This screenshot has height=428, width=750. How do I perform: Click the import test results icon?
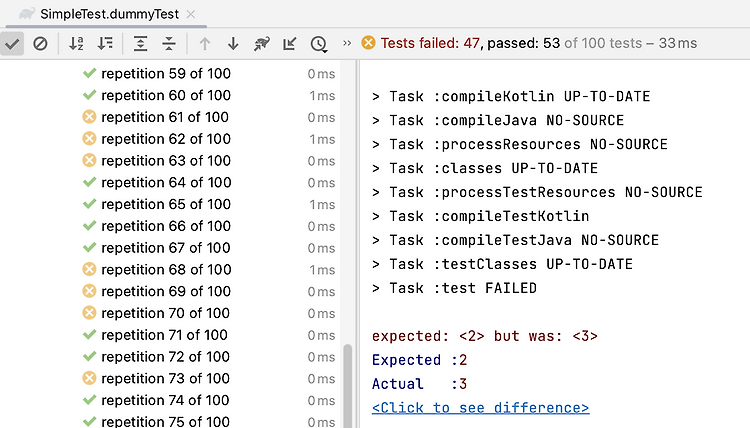[x=290, y=44]
